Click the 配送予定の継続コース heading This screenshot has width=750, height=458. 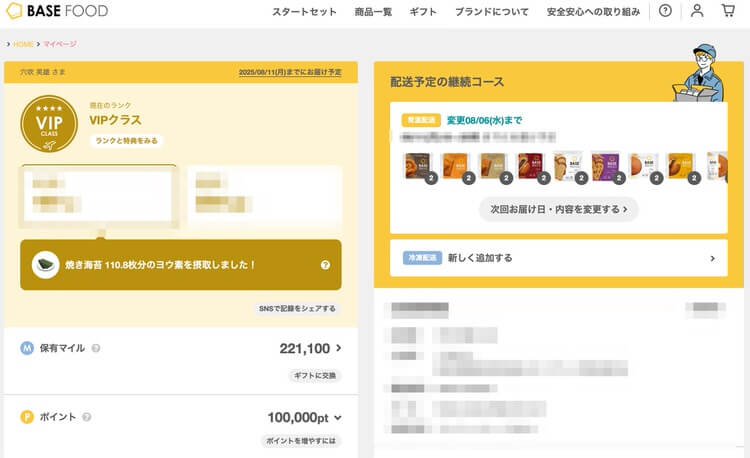point(447,82)
